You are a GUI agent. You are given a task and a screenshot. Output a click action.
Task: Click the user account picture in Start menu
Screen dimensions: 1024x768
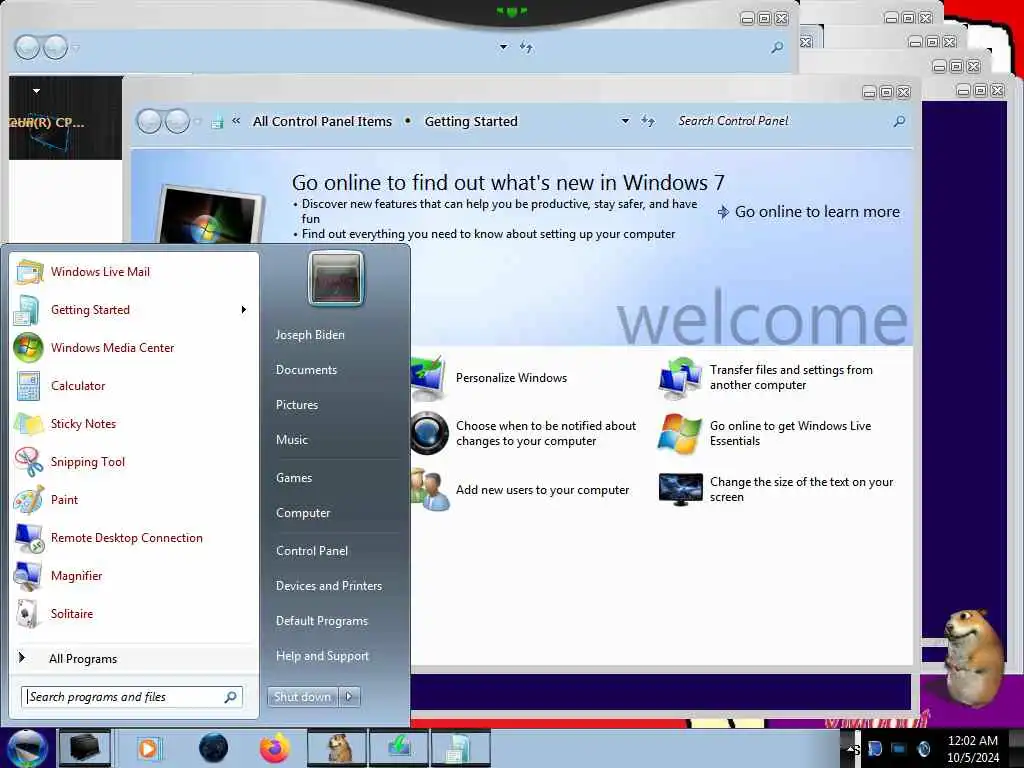(x=336, y=279)
